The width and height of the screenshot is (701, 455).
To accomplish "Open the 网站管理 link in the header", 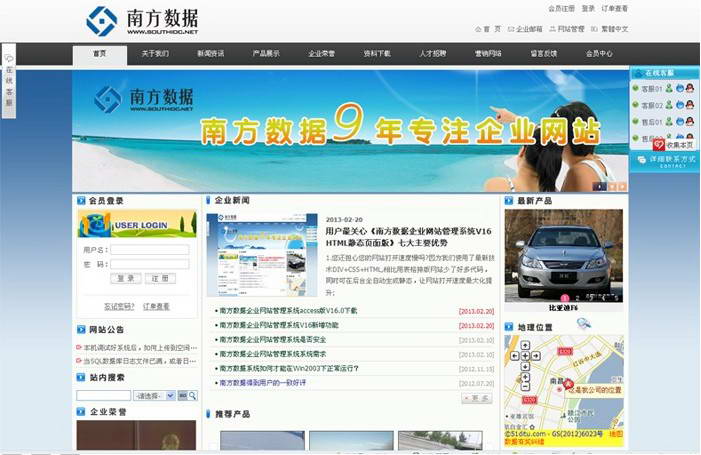I will tap(567, 29).
